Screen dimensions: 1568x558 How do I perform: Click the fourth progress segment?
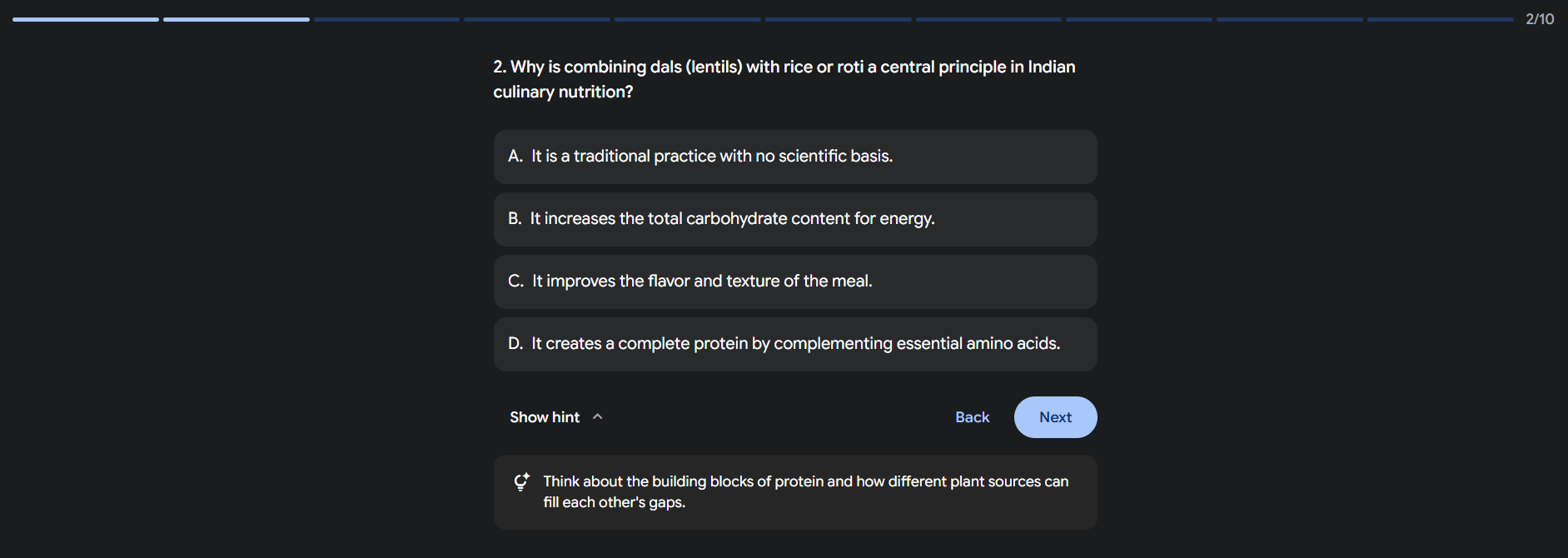(x=537, y=18)
